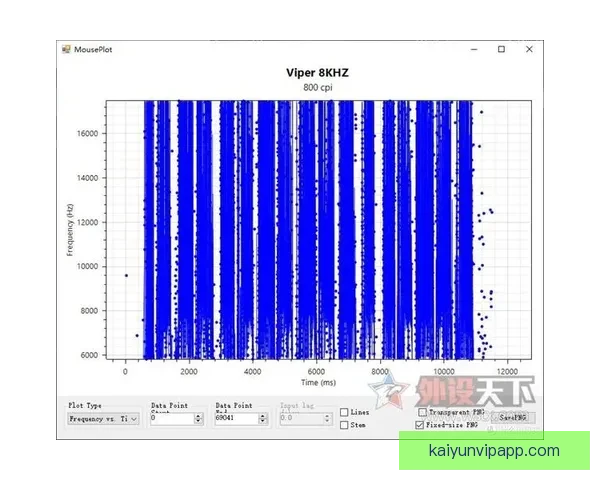
Task: Click the Viper 8KHZ chart title
Action: [x=317, y=73]
